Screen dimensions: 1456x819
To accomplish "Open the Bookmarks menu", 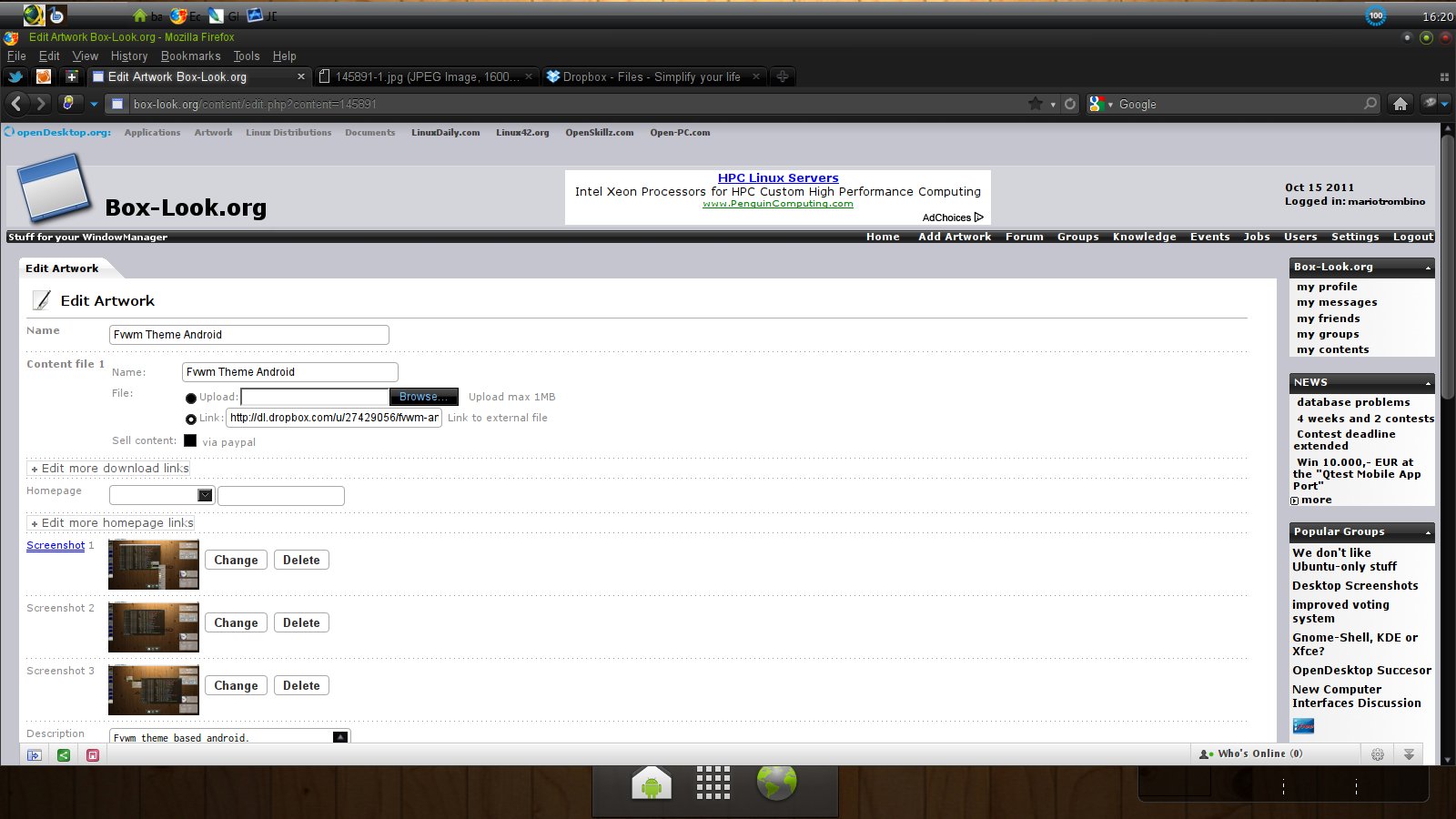I will coord(191,56).
